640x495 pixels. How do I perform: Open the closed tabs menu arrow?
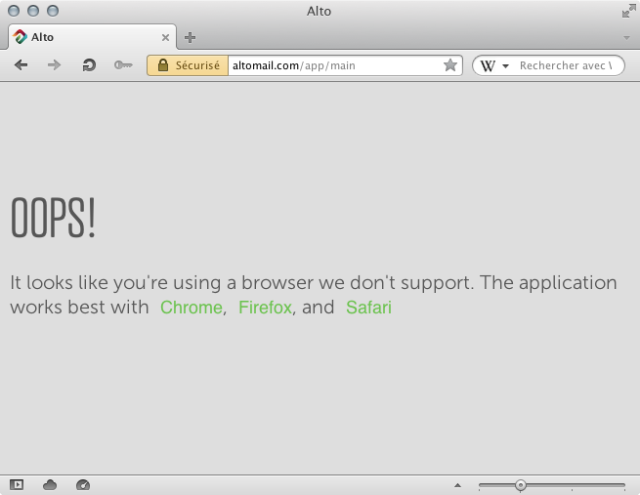pos(627,38)
